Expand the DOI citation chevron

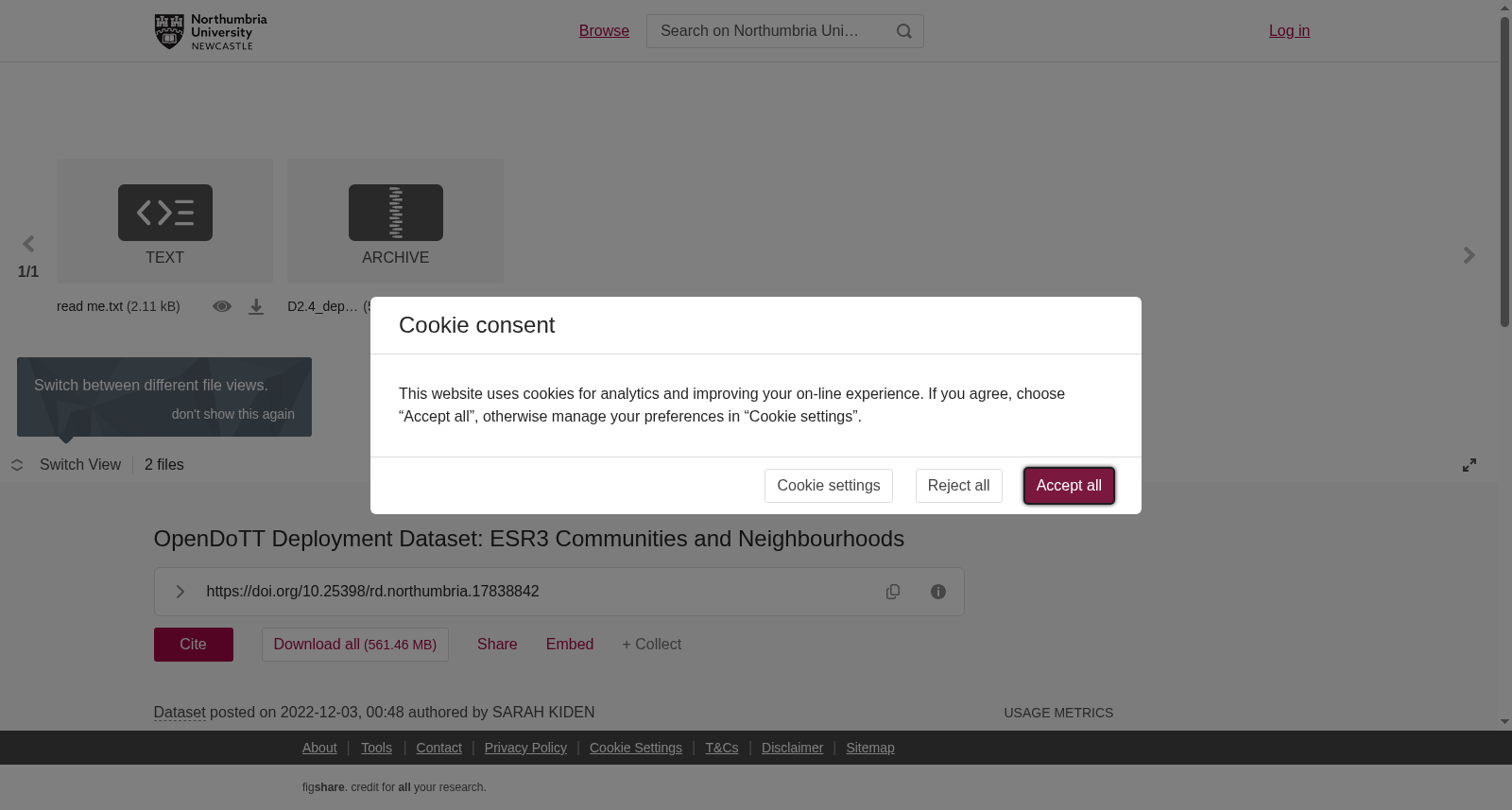[x=180, y=592]
